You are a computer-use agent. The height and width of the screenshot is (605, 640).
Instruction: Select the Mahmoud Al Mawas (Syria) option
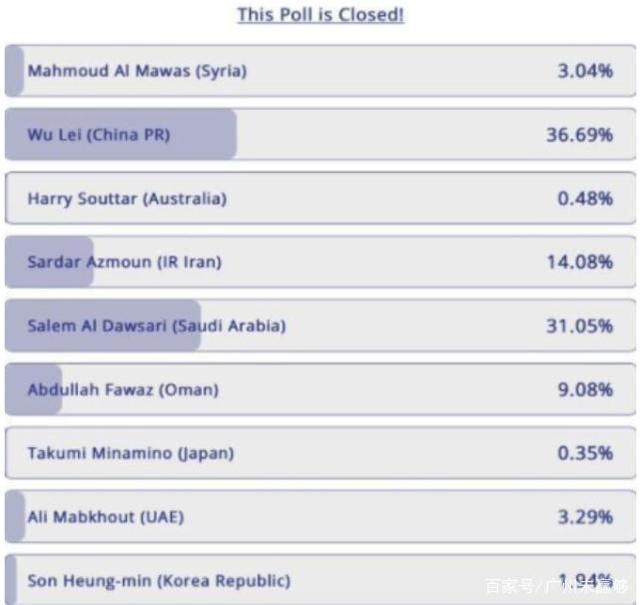click(x=137, y=71)
